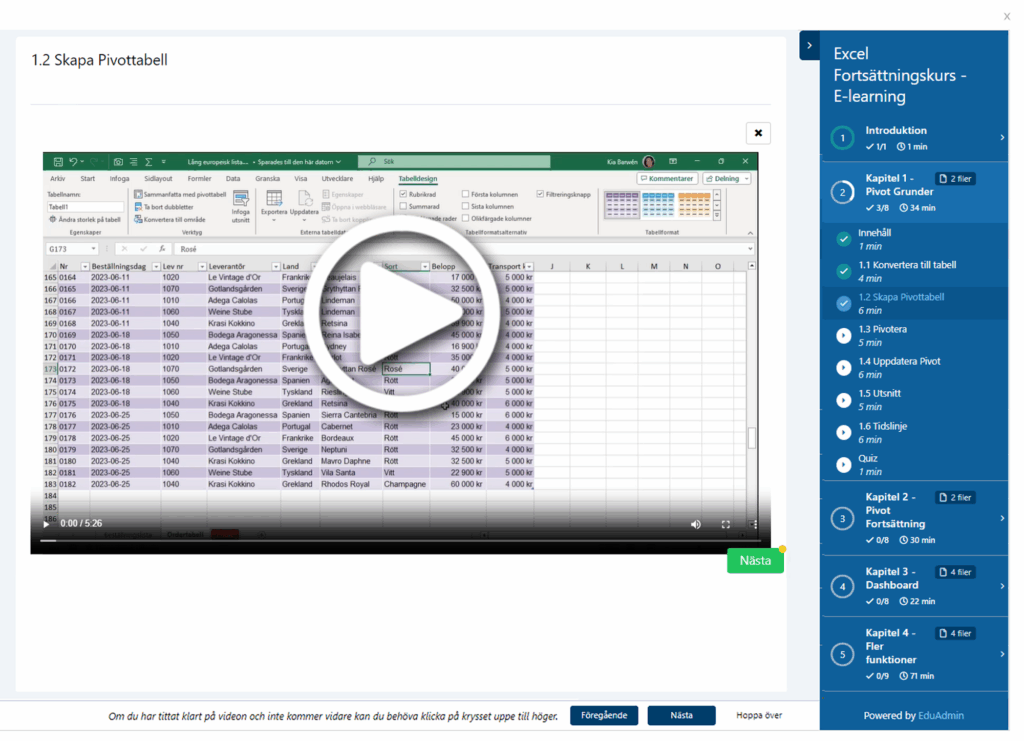Click the Kommentarer button in video
The width and height of the screenshot is (1024, 741).
point(667,179)
